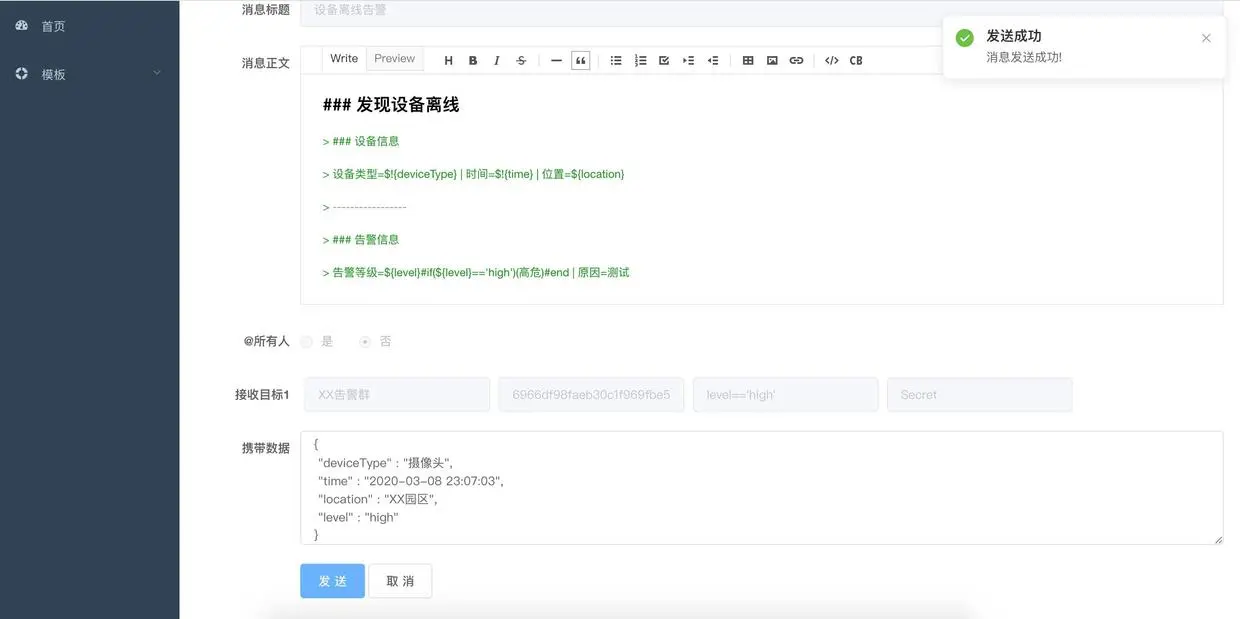This screenshot has height=619, width=1240.
Task: Insert a hyperlink
Action: 796,61
